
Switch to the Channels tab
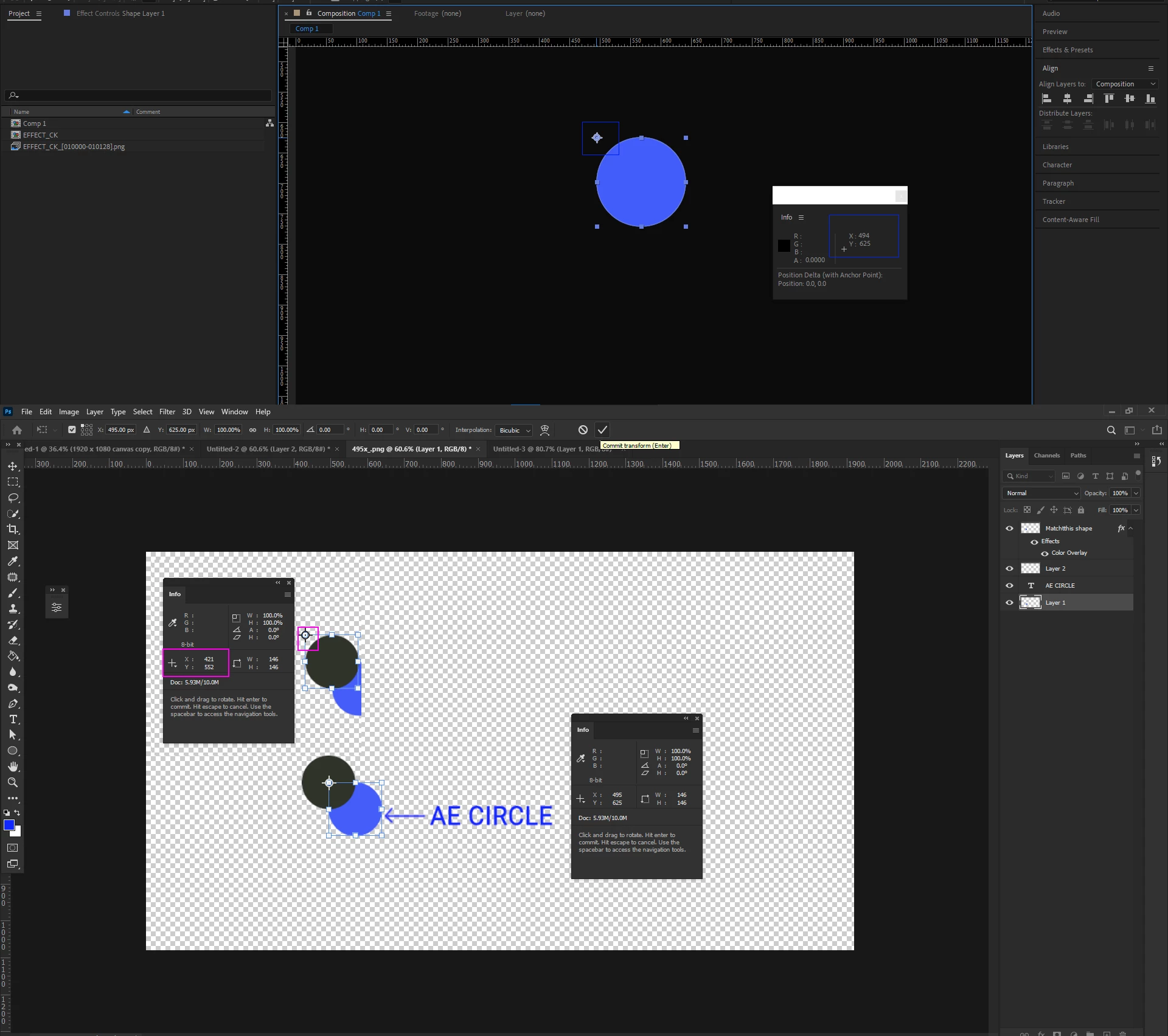tap(1046, 456)
